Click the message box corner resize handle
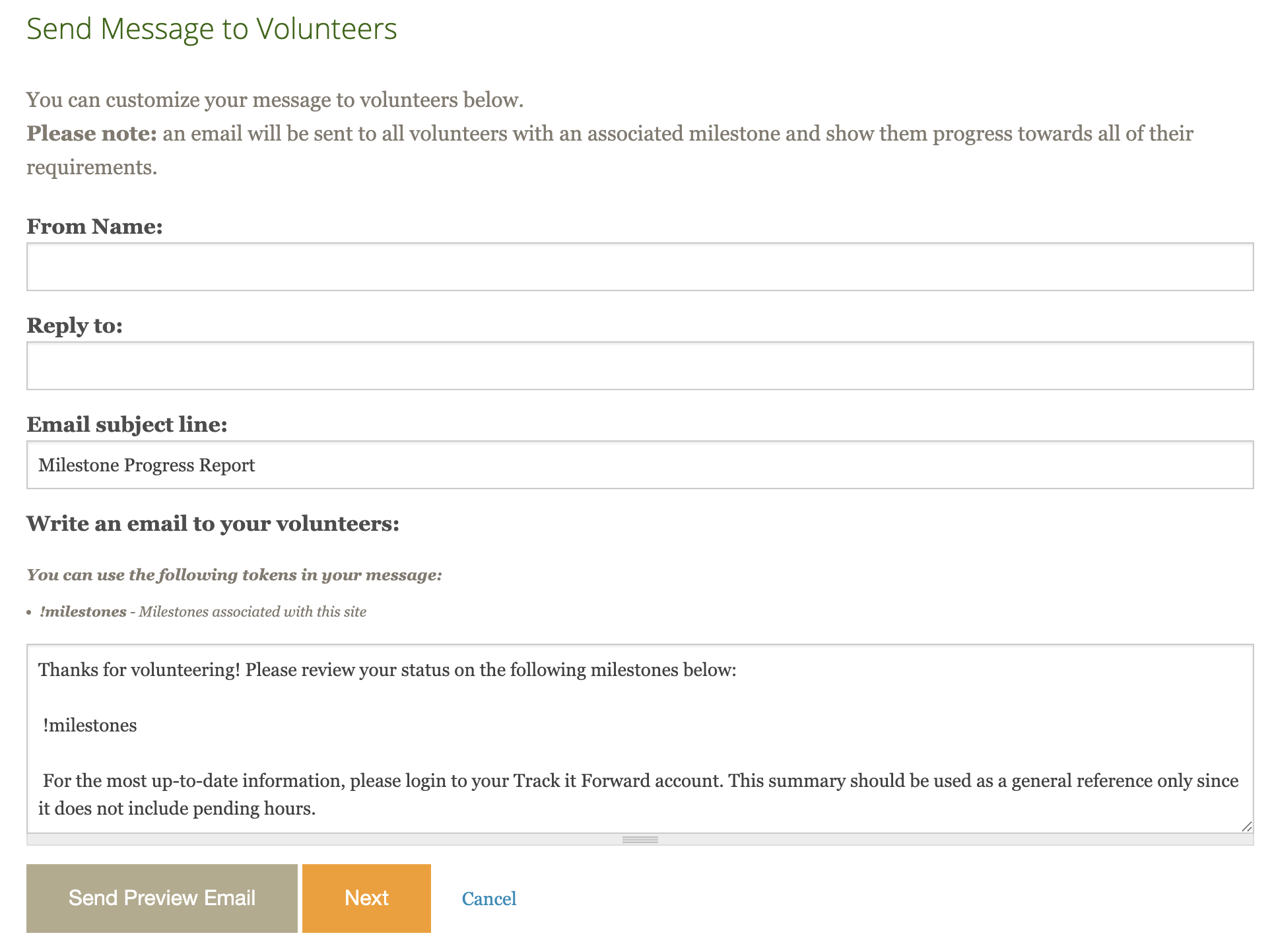 (1246, 827)
